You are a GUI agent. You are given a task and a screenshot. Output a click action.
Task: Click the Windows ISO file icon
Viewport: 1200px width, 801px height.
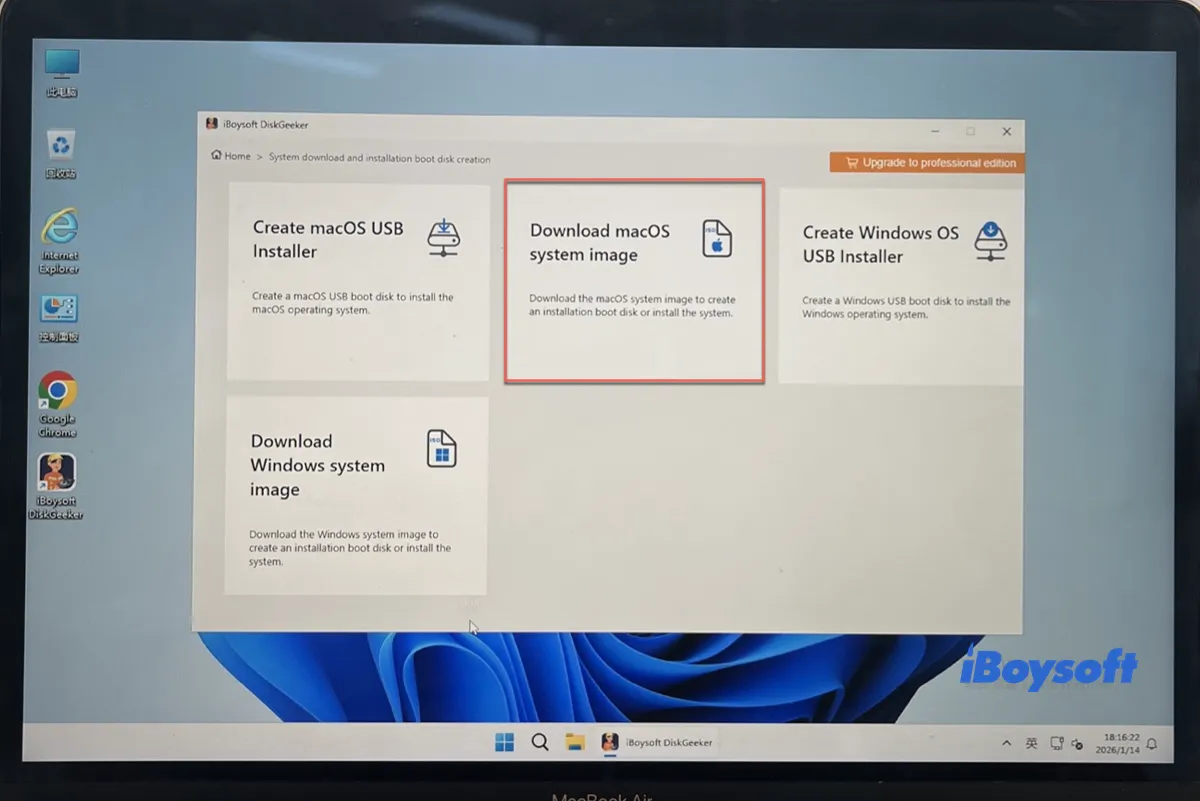(x=441, y=448)
